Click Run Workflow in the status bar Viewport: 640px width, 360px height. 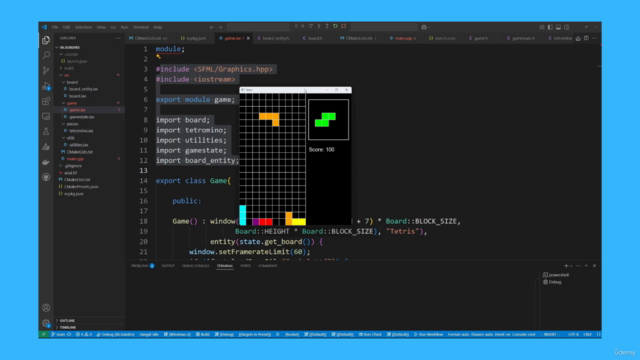point(429,334)
